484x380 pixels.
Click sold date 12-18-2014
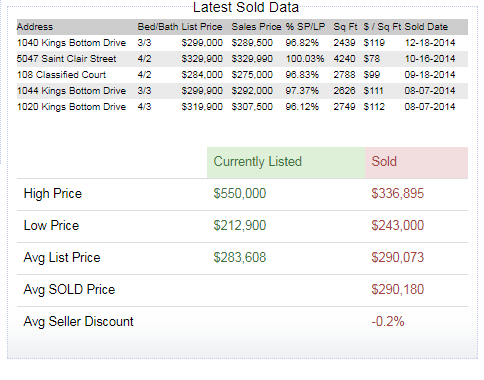pos(430,43)
